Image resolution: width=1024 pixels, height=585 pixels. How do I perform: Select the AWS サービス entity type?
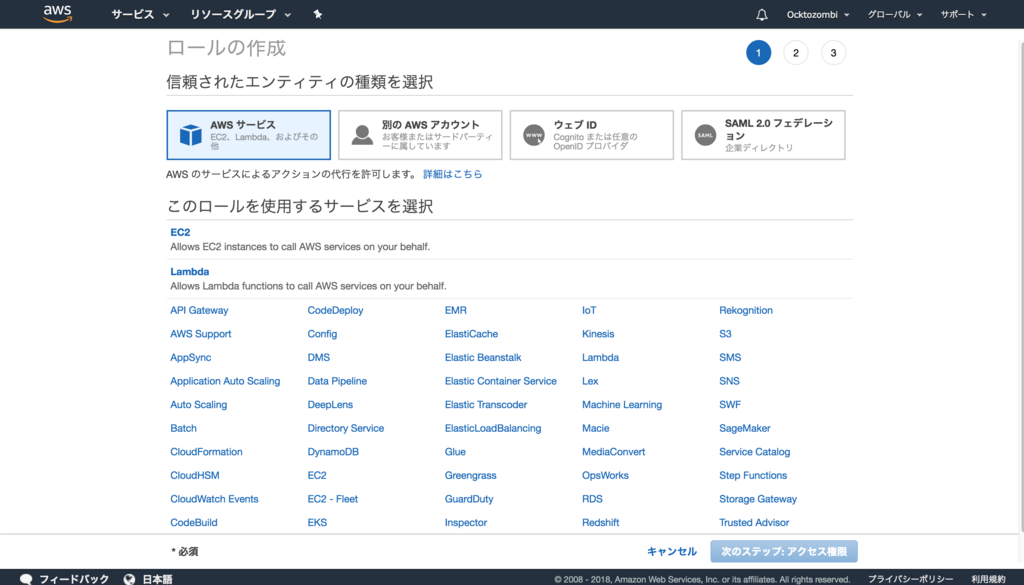click(x=248, y=135)
